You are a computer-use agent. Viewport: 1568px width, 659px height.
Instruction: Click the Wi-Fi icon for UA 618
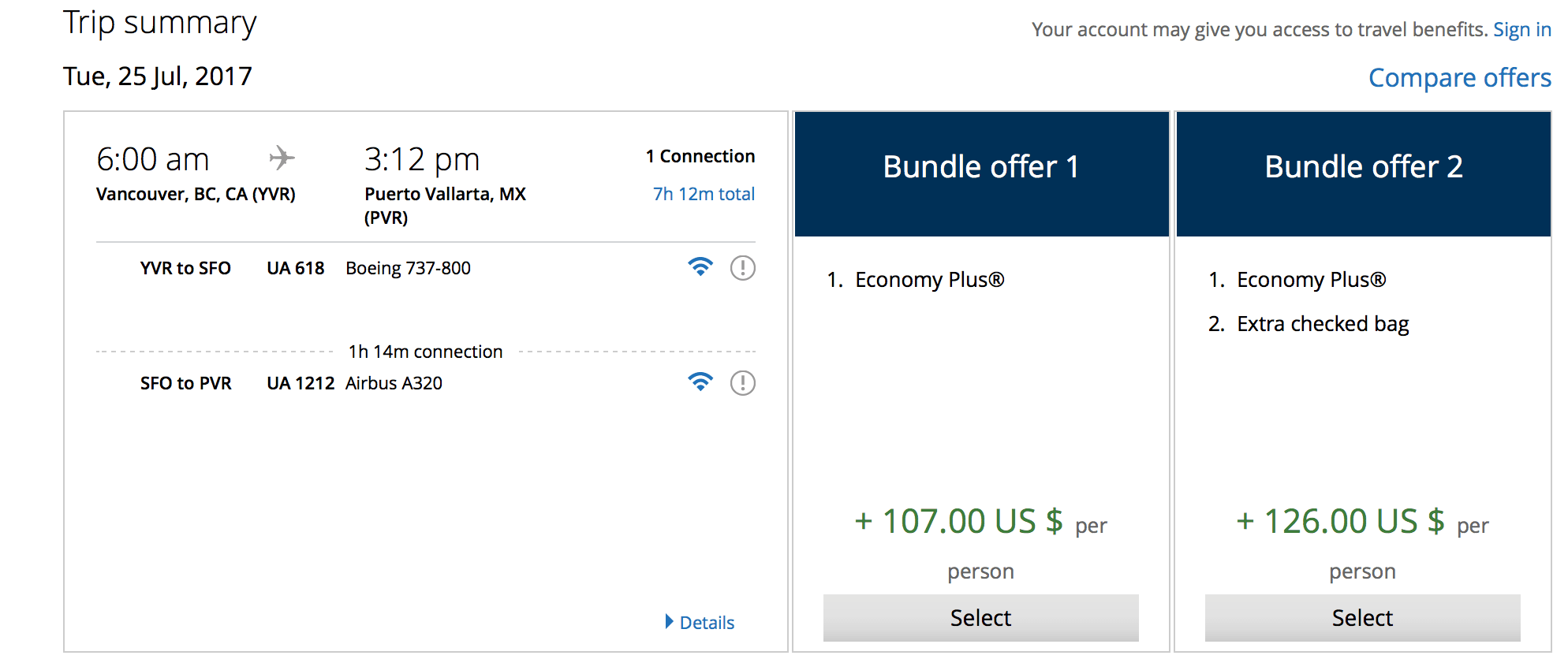(700, 267)
